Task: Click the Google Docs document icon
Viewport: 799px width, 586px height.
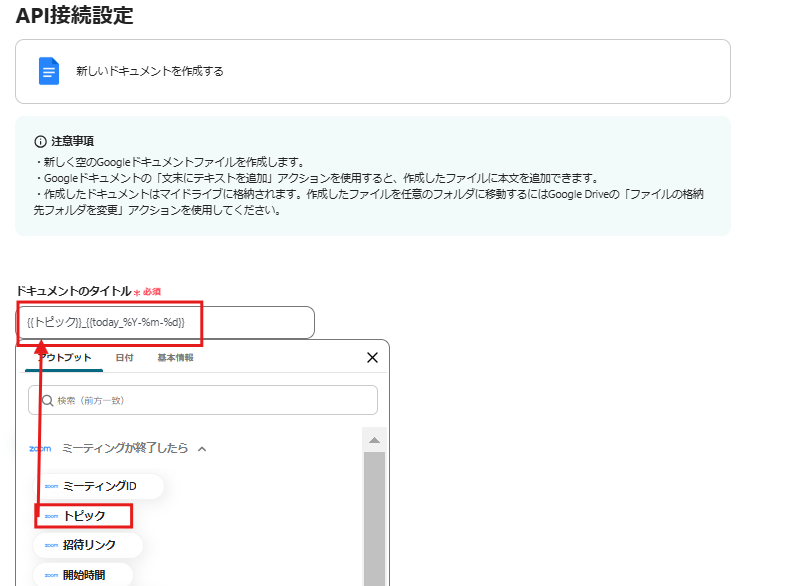Action: [49, 71]
